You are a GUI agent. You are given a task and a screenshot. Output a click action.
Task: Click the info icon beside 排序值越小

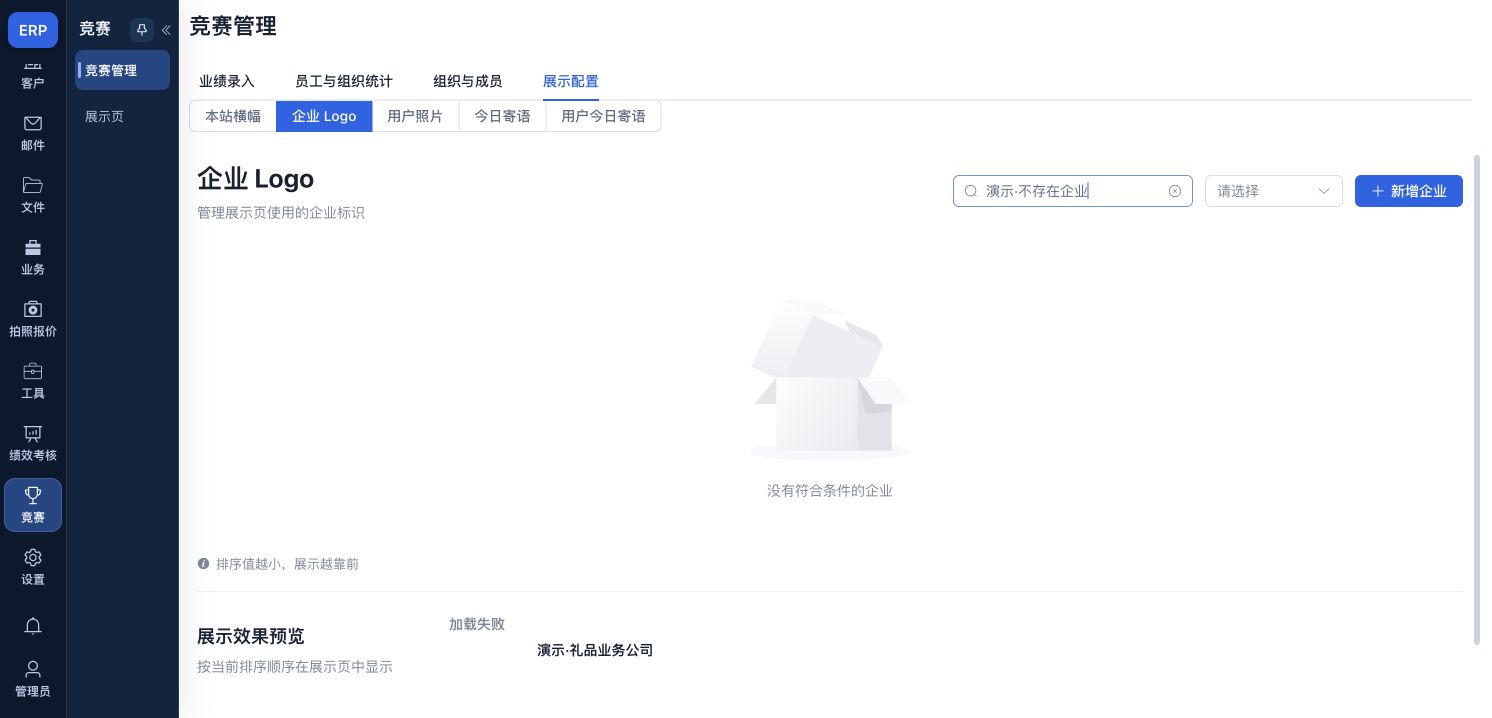204,564
